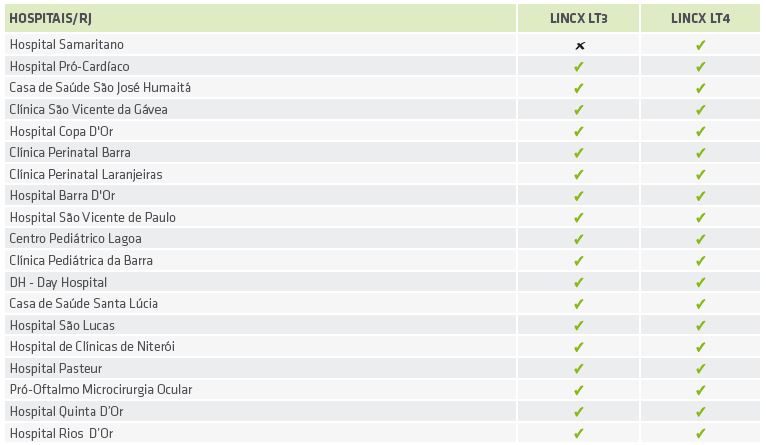Click Hospital de Clínicas de Niterói name

[x=92, y=347]
